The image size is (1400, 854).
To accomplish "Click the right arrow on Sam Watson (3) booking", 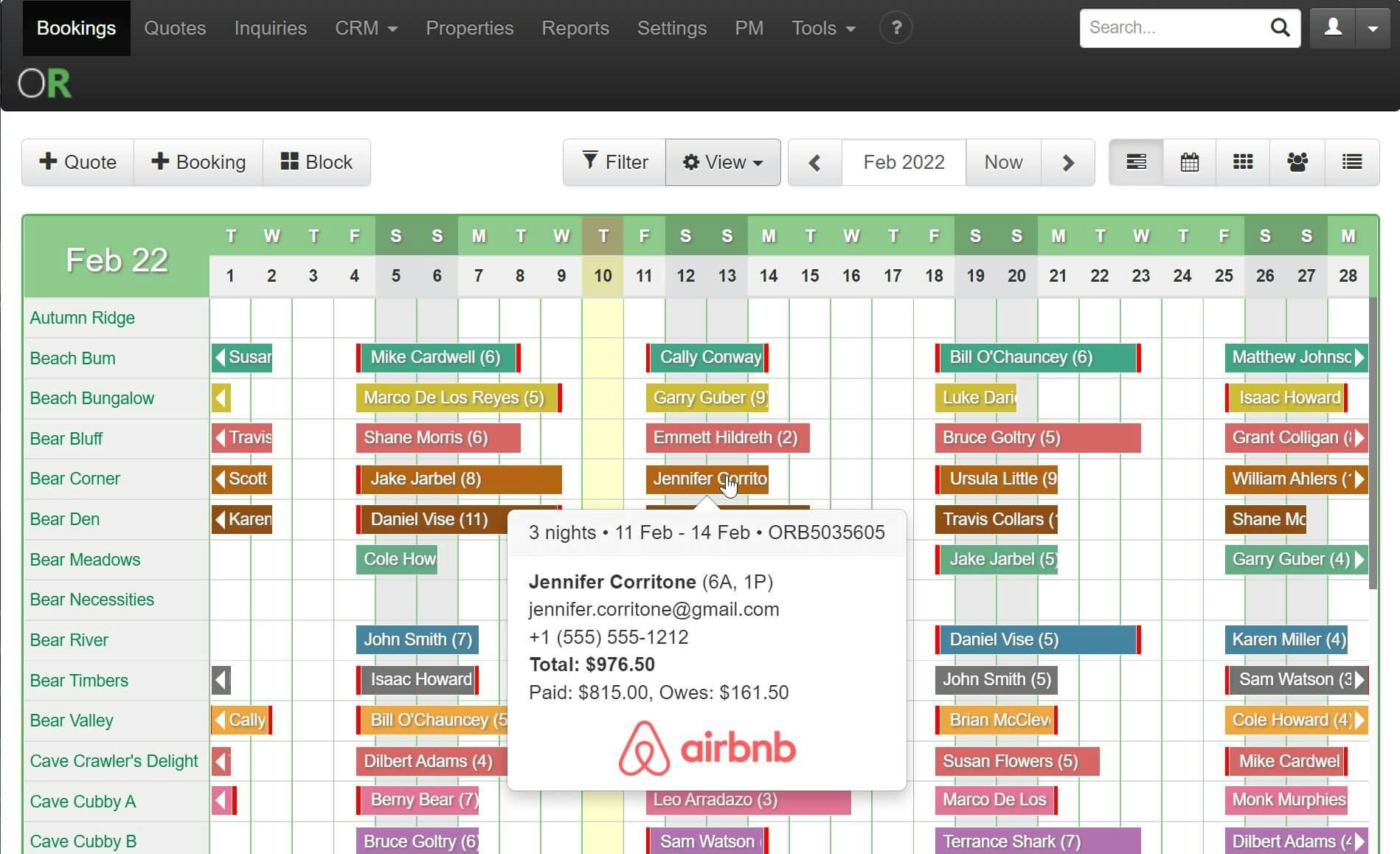I will [1359, 679].
